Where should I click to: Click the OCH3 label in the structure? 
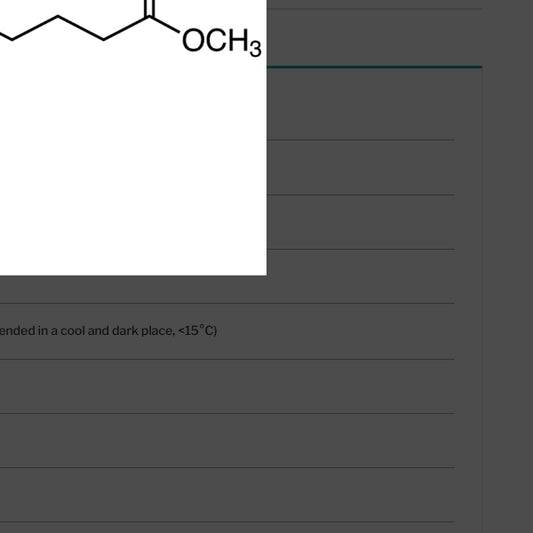(x=222, y=41)
